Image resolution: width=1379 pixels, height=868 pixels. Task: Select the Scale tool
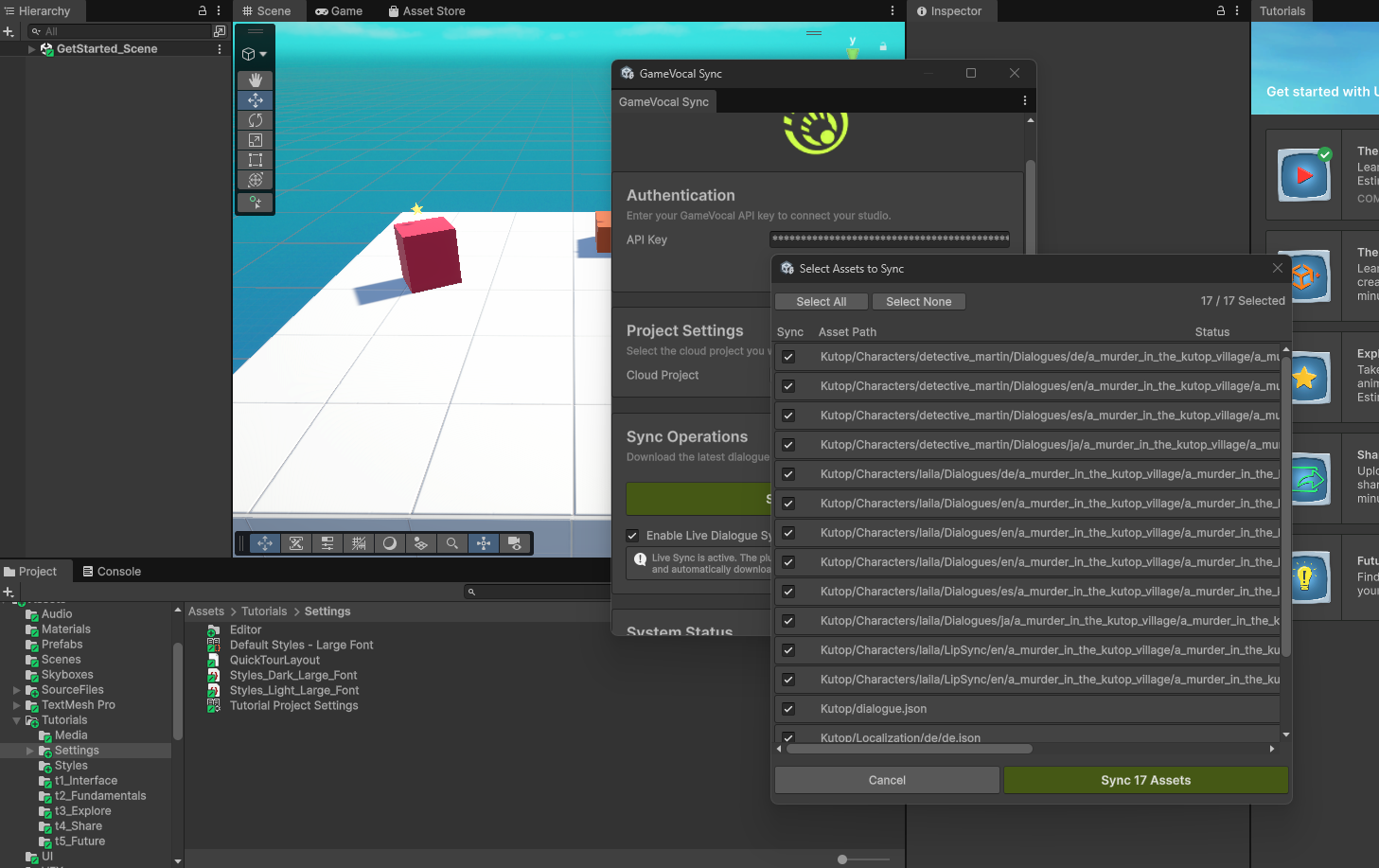pyautogui.click(x=255, y=140)
